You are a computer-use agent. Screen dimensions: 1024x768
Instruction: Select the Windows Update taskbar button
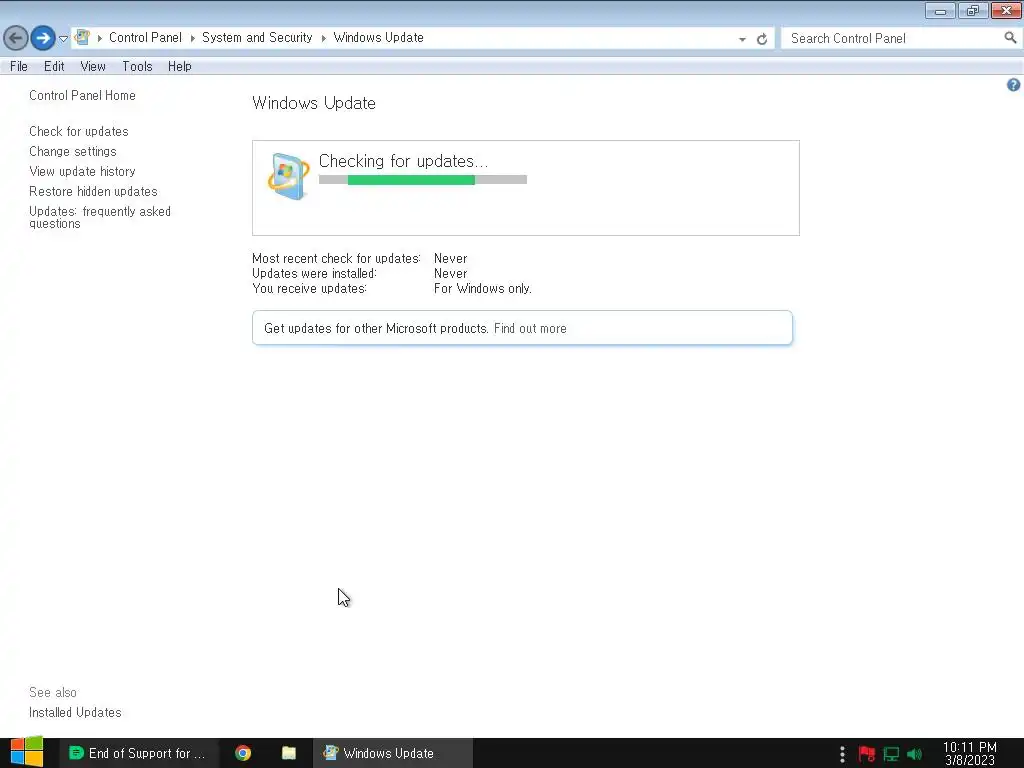tap(392, 753)
